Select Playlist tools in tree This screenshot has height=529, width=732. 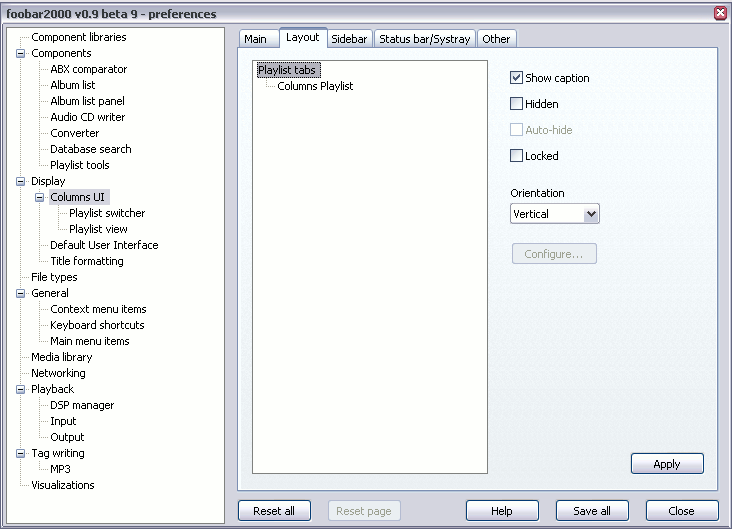pyautogui.click(x=80, y=165)
